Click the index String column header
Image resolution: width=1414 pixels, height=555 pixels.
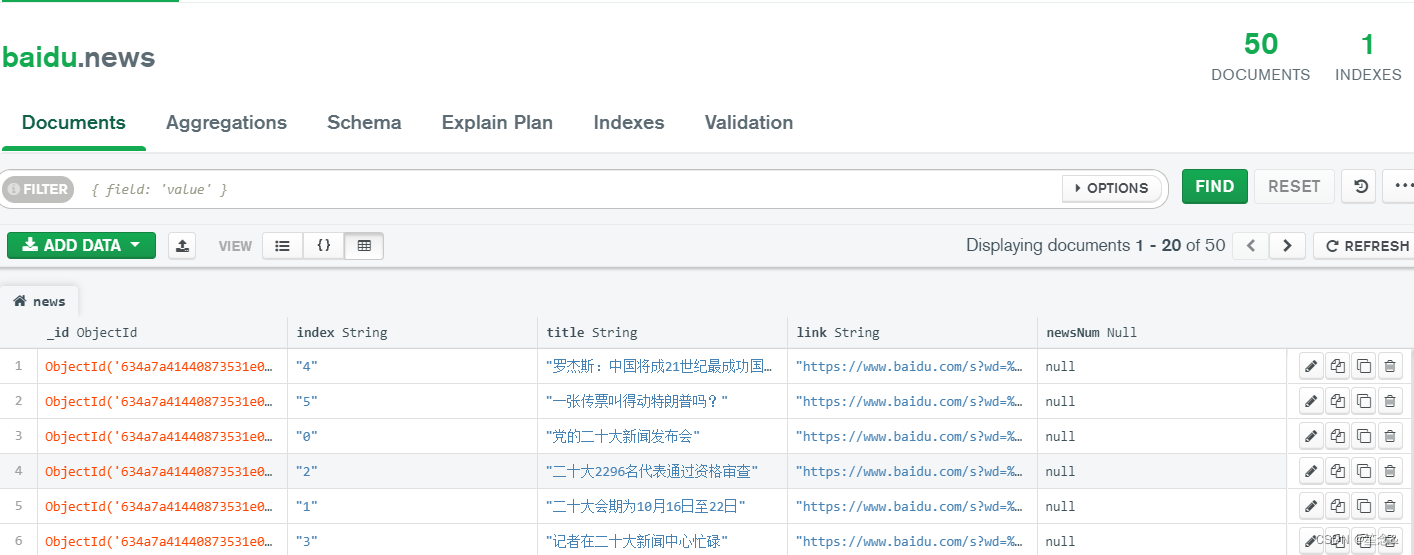coord(412,332)
